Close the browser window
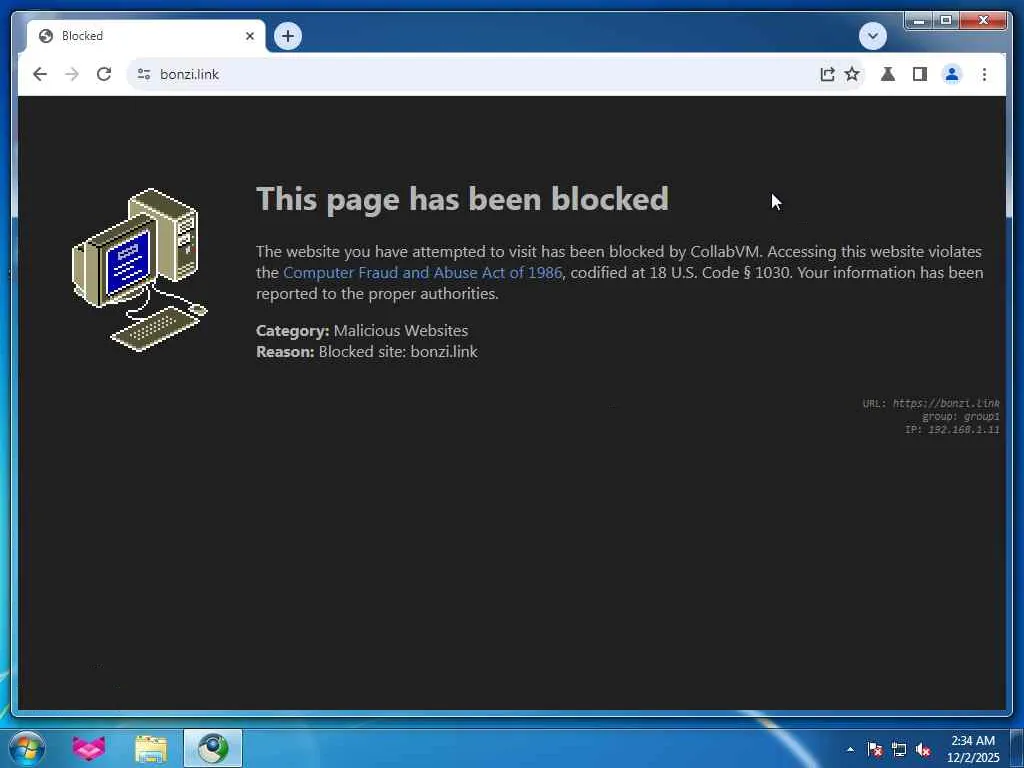The width and height of the screenshot is (1024, 768). 984,21
